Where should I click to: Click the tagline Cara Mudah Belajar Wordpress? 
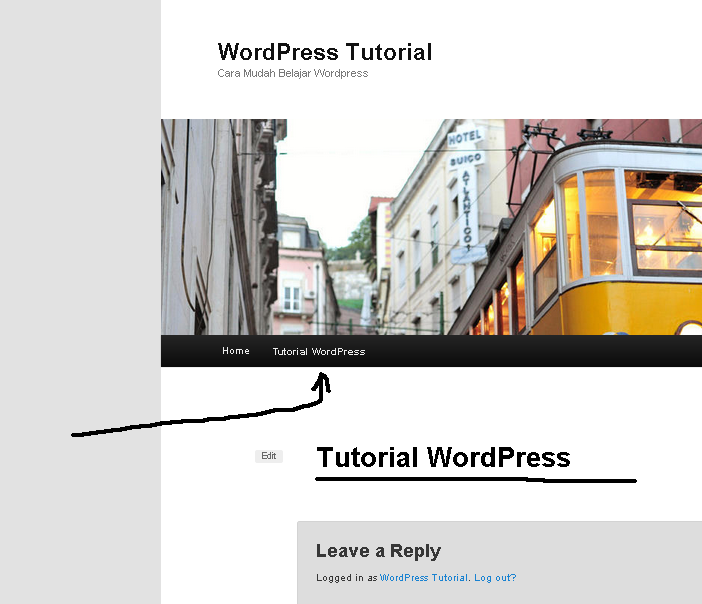click(x=293, y=73)
